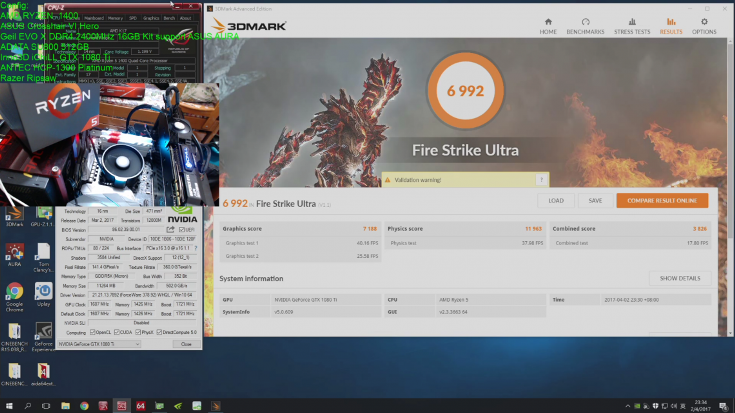The image size is (735, 413).
Task: Open the CINEBENCH R15 folder on desktop
Action: (x=15, y=337)
